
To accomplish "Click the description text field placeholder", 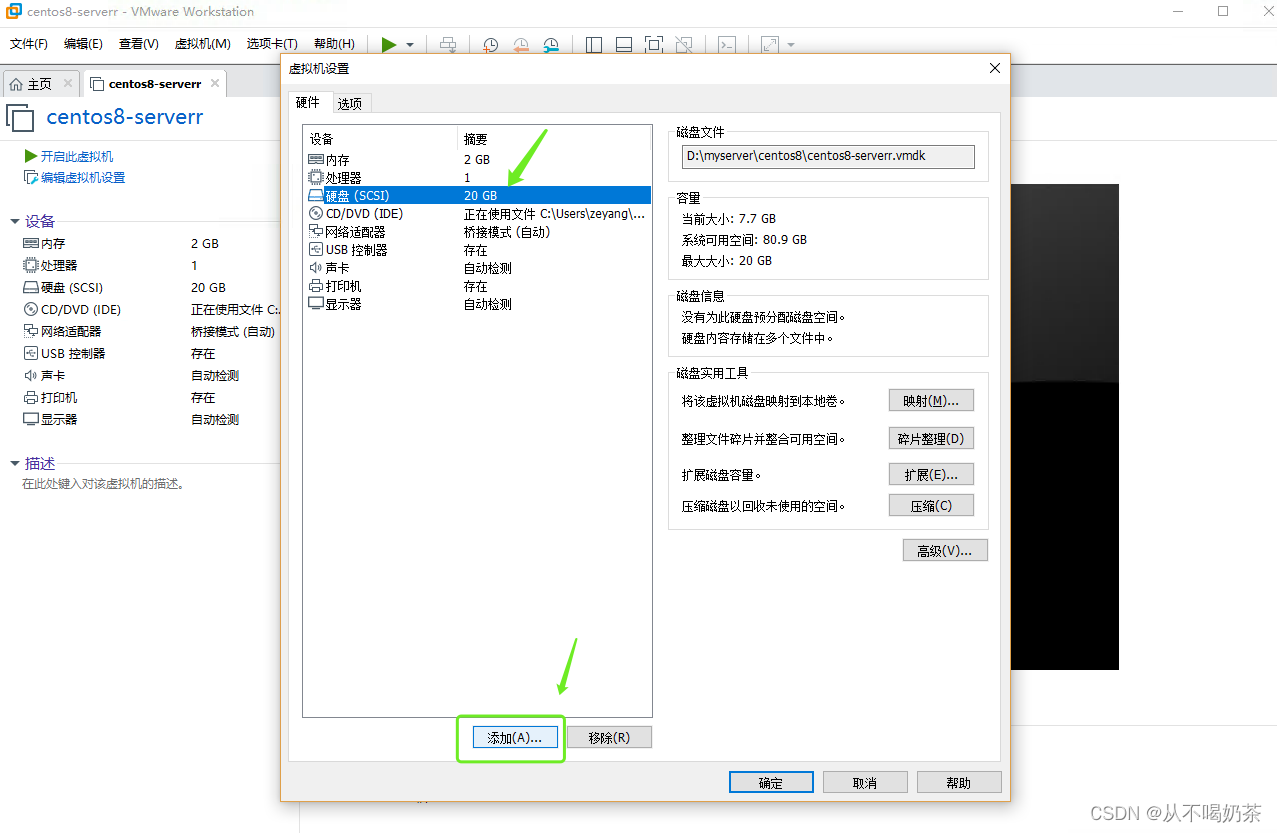I will (x=103, y=483).
